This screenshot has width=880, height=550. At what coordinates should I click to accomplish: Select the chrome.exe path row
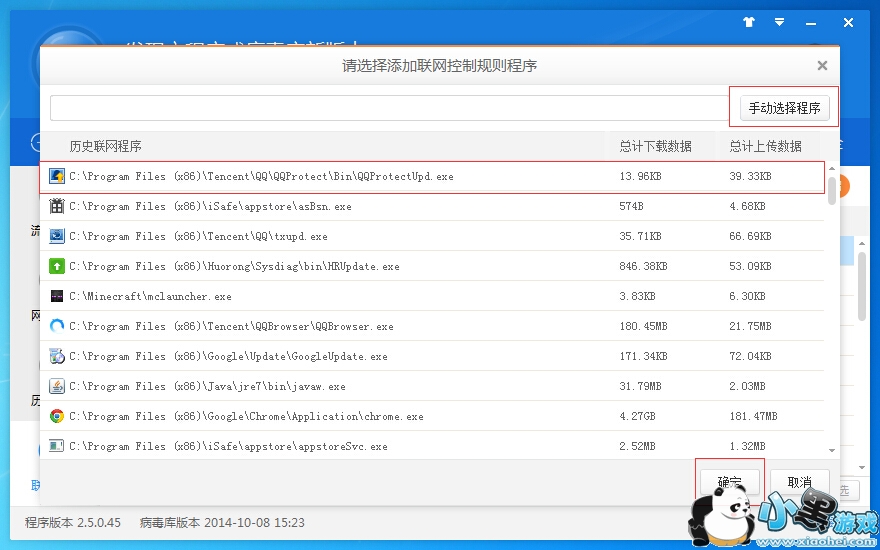432,416
